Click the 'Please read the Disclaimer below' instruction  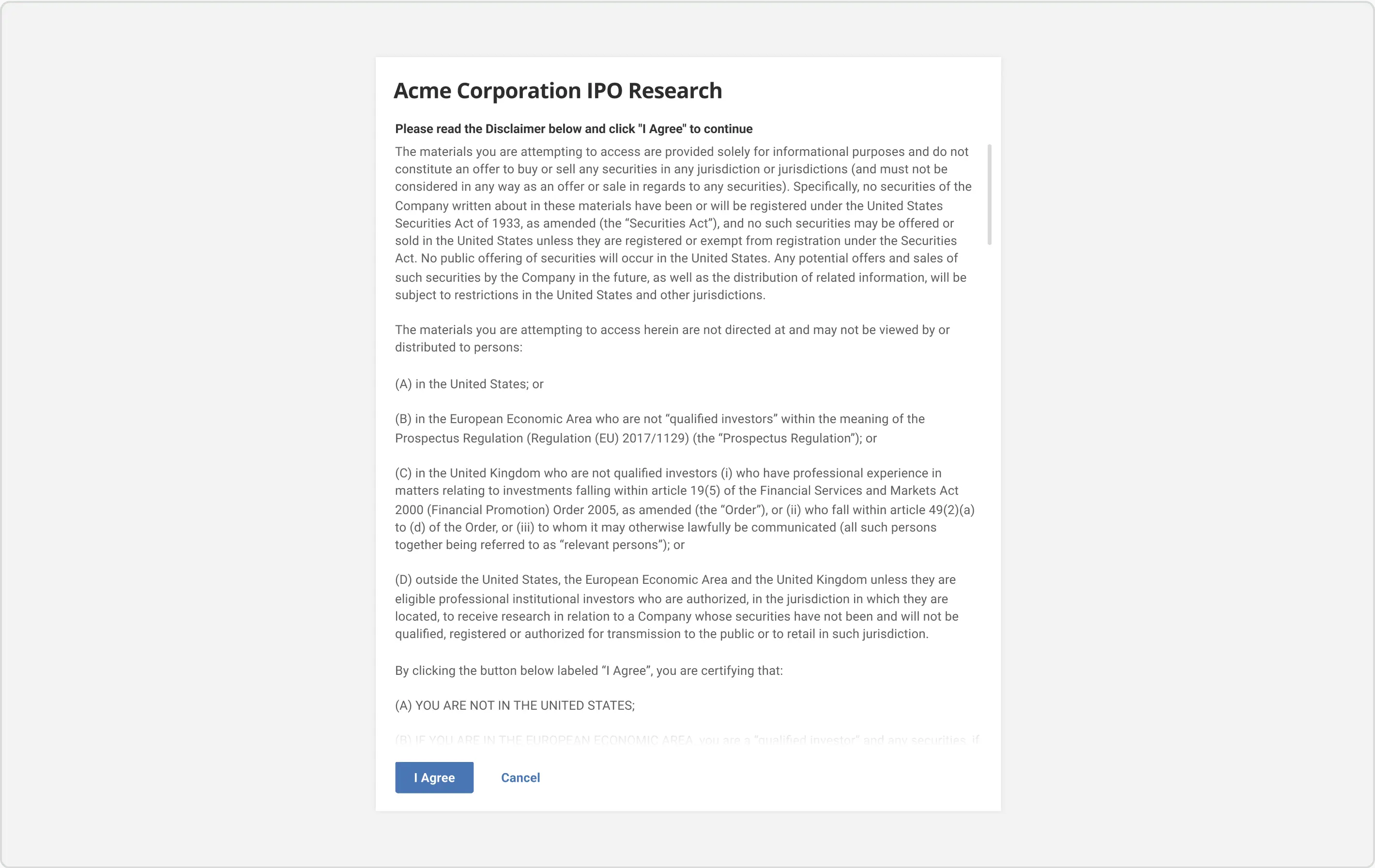(574, 129)
